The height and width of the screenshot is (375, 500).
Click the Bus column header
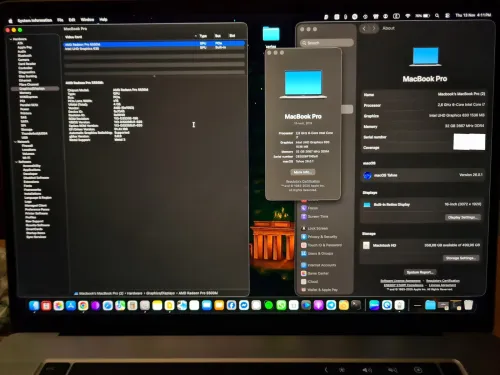218,36
